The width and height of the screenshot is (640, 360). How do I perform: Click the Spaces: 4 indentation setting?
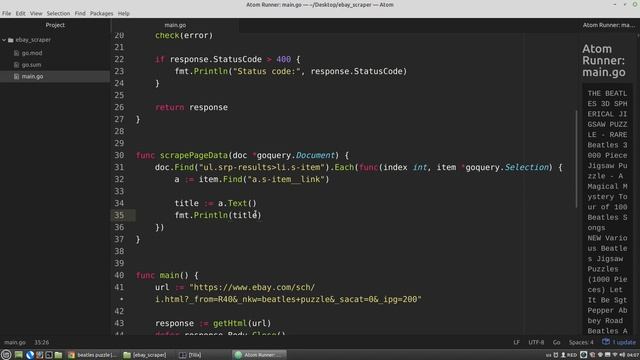[581, 342]
